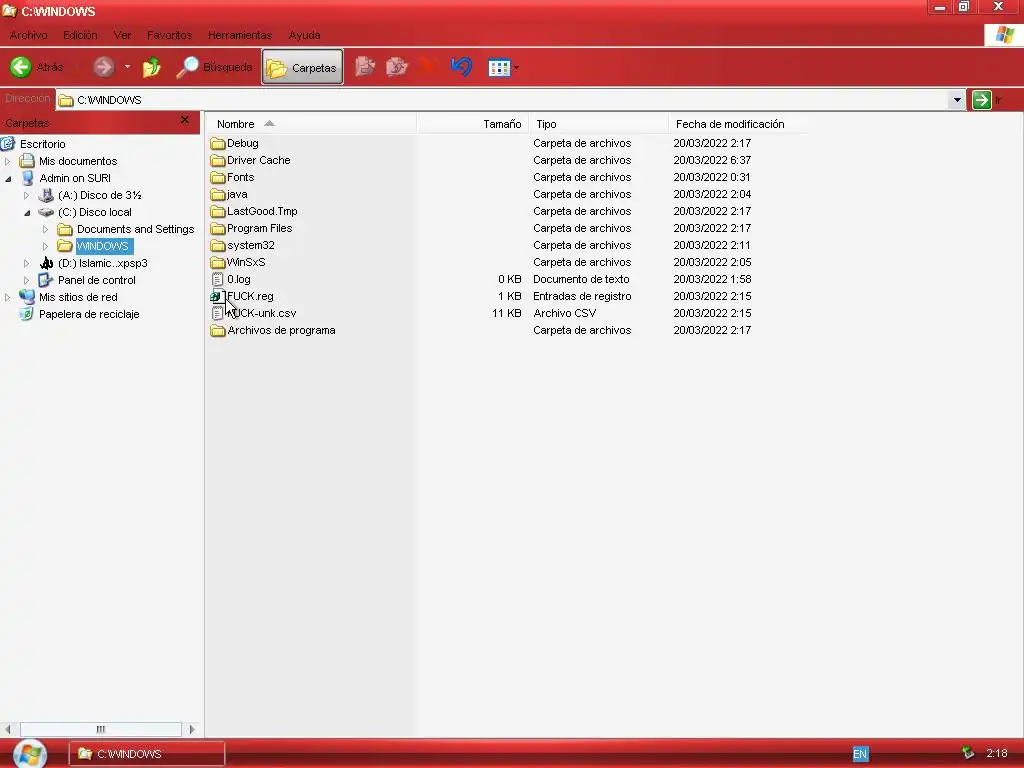This screenshot has width=1024, height=768.
Task: Expand the A: Disco de 3½ node
Action: coord(26,195)
